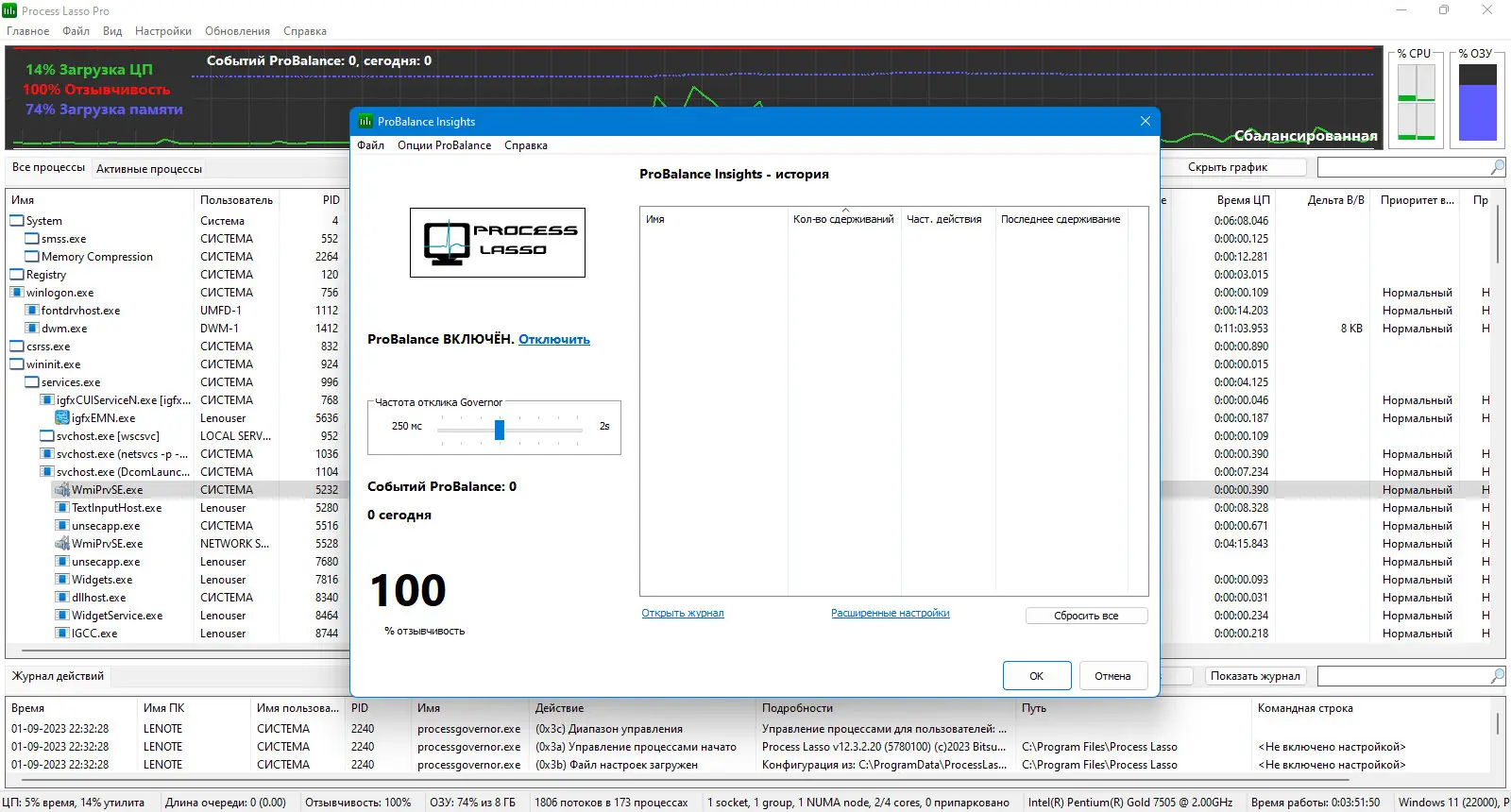Click the services.exe process icon
Image resolution: width=1511 pixels, height=812 pixels.
click(x=32, y=382)
